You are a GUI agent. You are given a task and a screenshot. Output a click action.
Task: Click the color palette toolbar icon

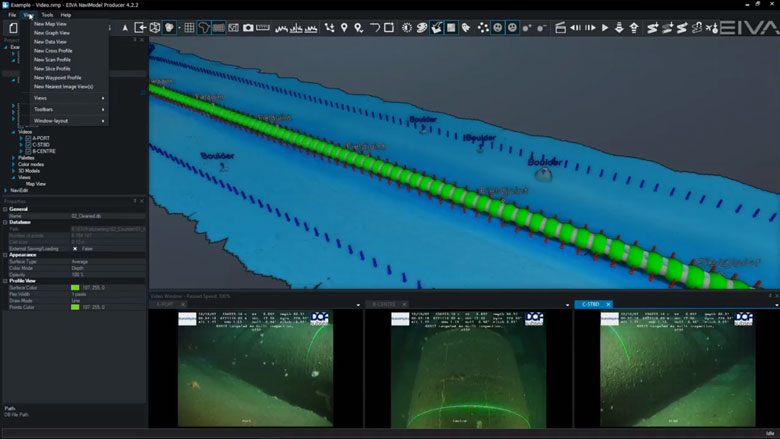[421, 28]
